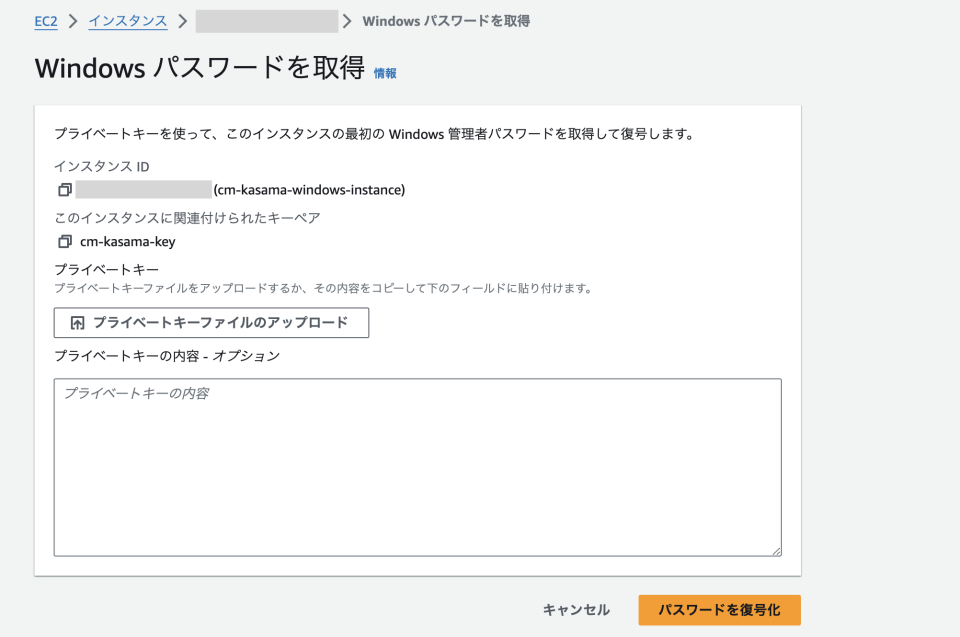Return to the instances list via breadcrumb

point(126,20)
